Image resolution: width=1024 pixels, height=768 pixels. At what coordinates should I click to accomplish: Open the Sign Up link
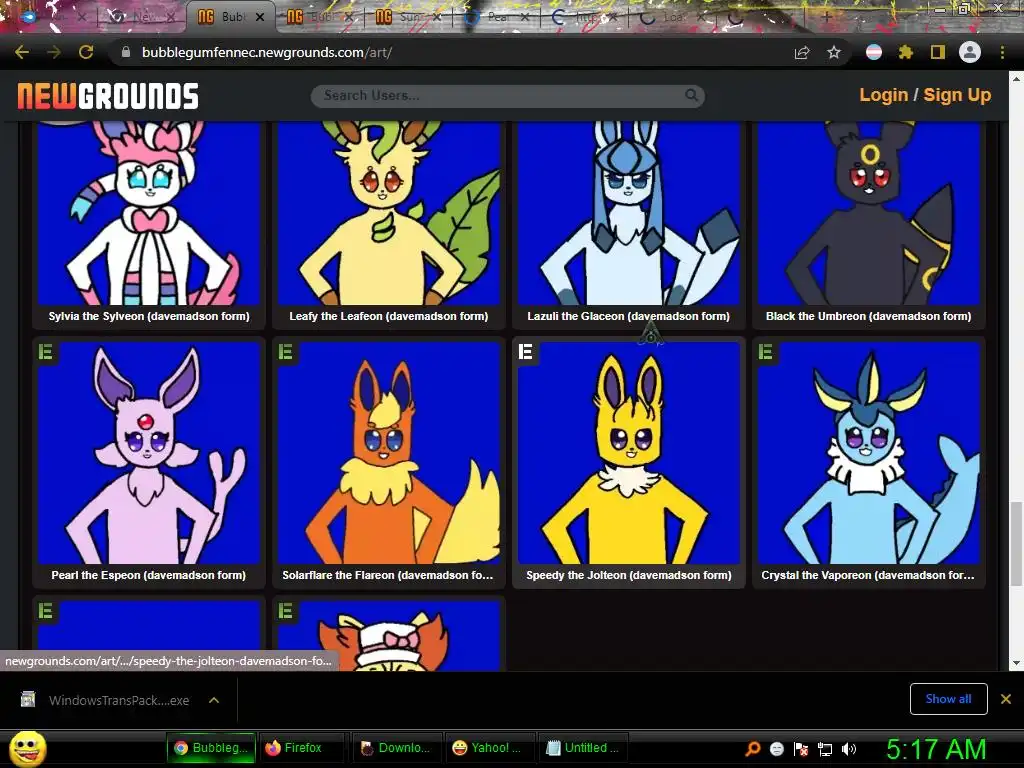(957, 95)
